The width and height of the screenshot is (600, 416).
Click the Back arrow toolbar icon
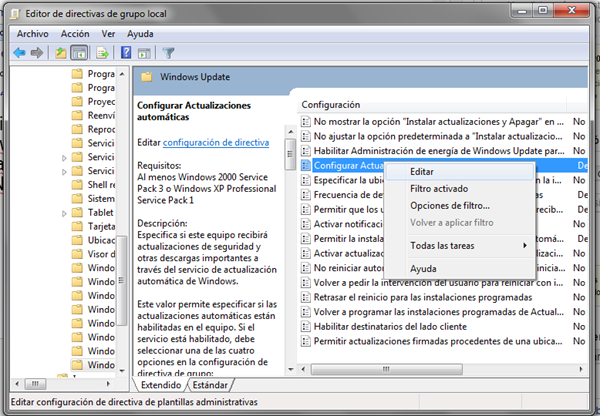tap(19, 52)
